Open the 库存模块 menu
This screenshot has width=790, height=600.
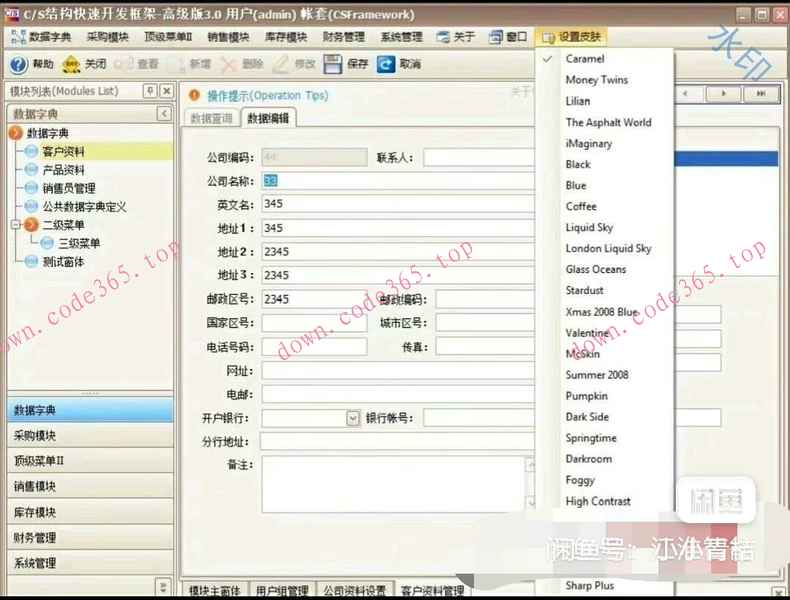pyautogui.click(x=286, y=37)
